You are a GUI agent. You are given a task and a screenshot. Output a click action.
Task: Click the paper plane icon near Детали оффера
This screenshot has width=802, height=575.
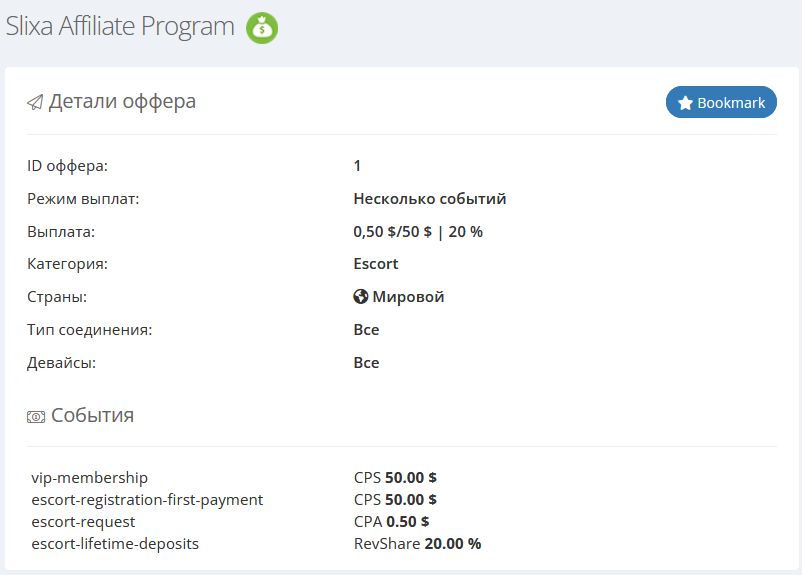35,102
